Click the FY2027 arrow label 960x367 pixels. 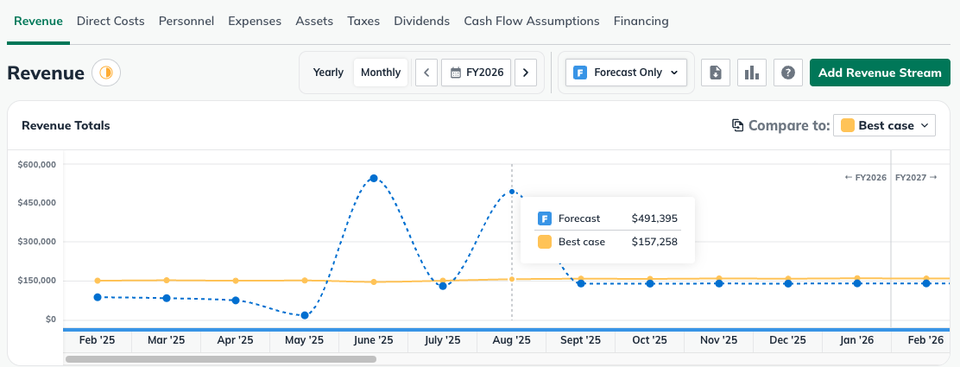coord(916,178)
